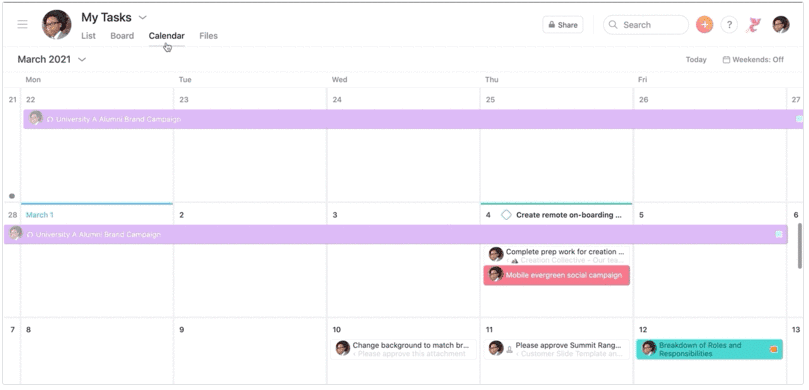Expand the My Tasks title dropdown arrow
The image size is (809, 390).
point(142,18)
